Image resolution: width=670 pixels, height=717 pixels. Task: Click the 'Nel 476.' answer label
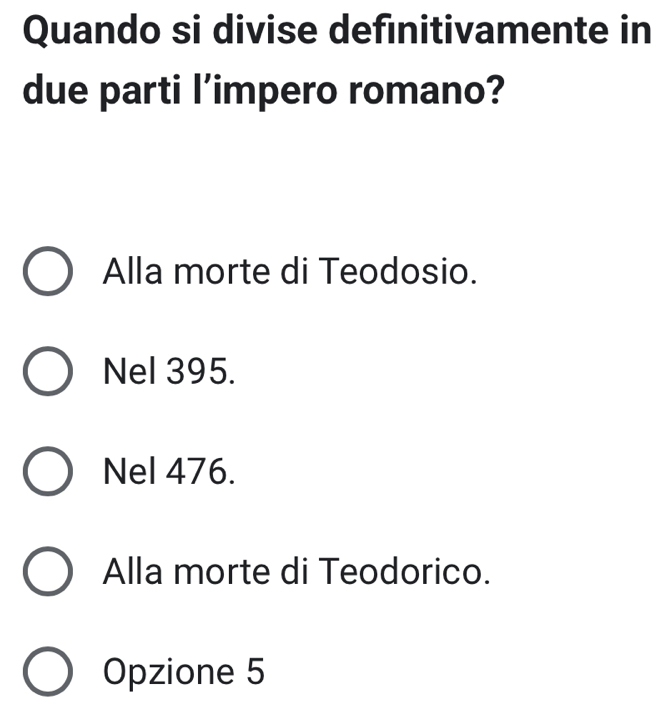[x=170, y=472]
